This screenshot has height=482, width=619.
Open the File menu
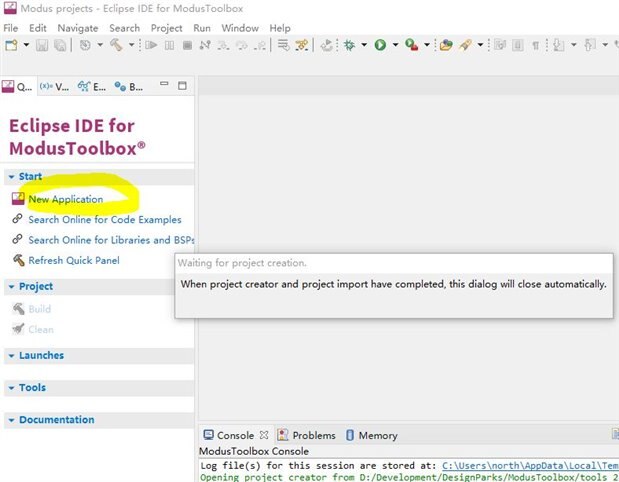click(x=11, y=28)
